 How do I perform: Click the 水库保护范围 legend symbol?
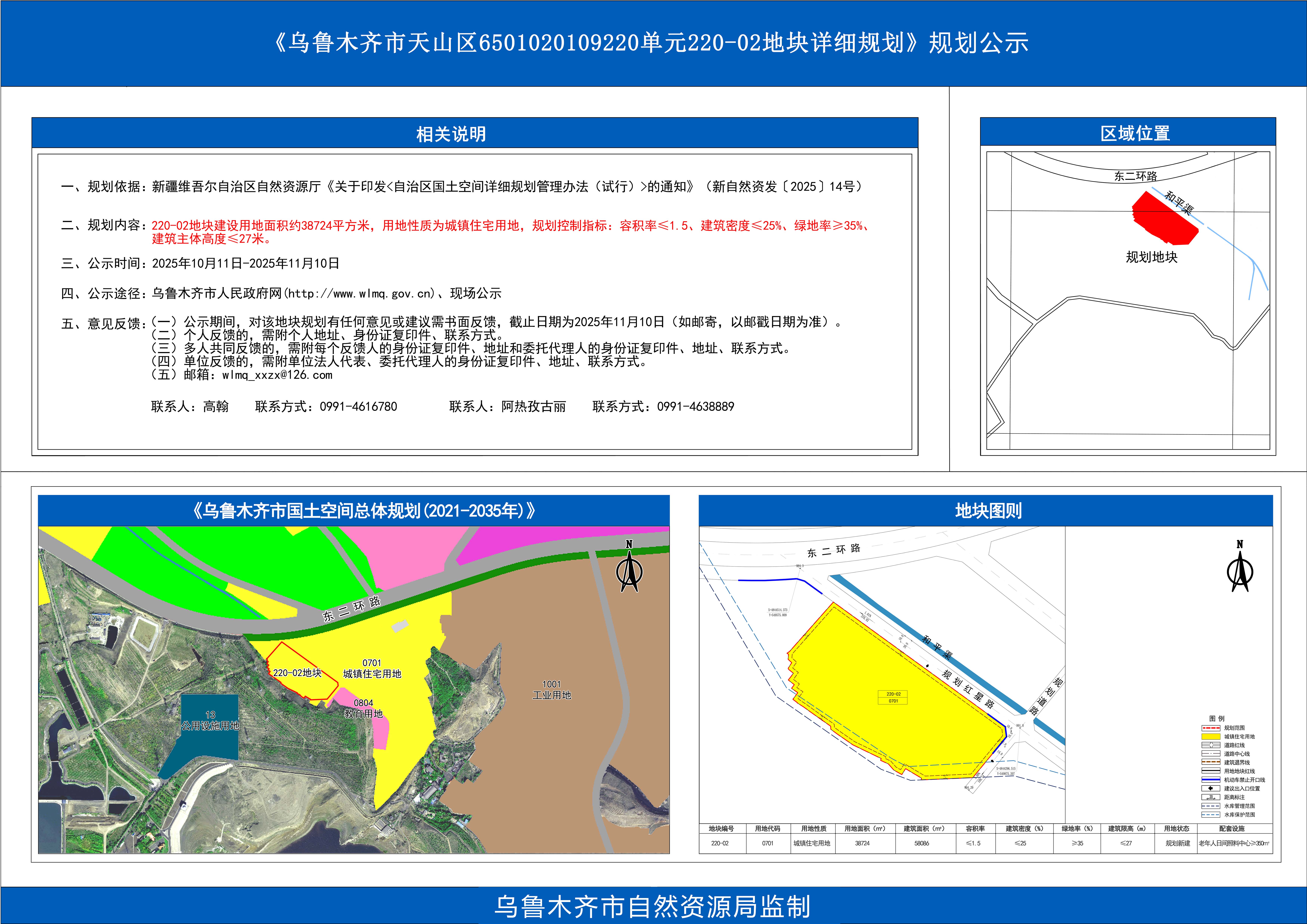click(1211, 815)
